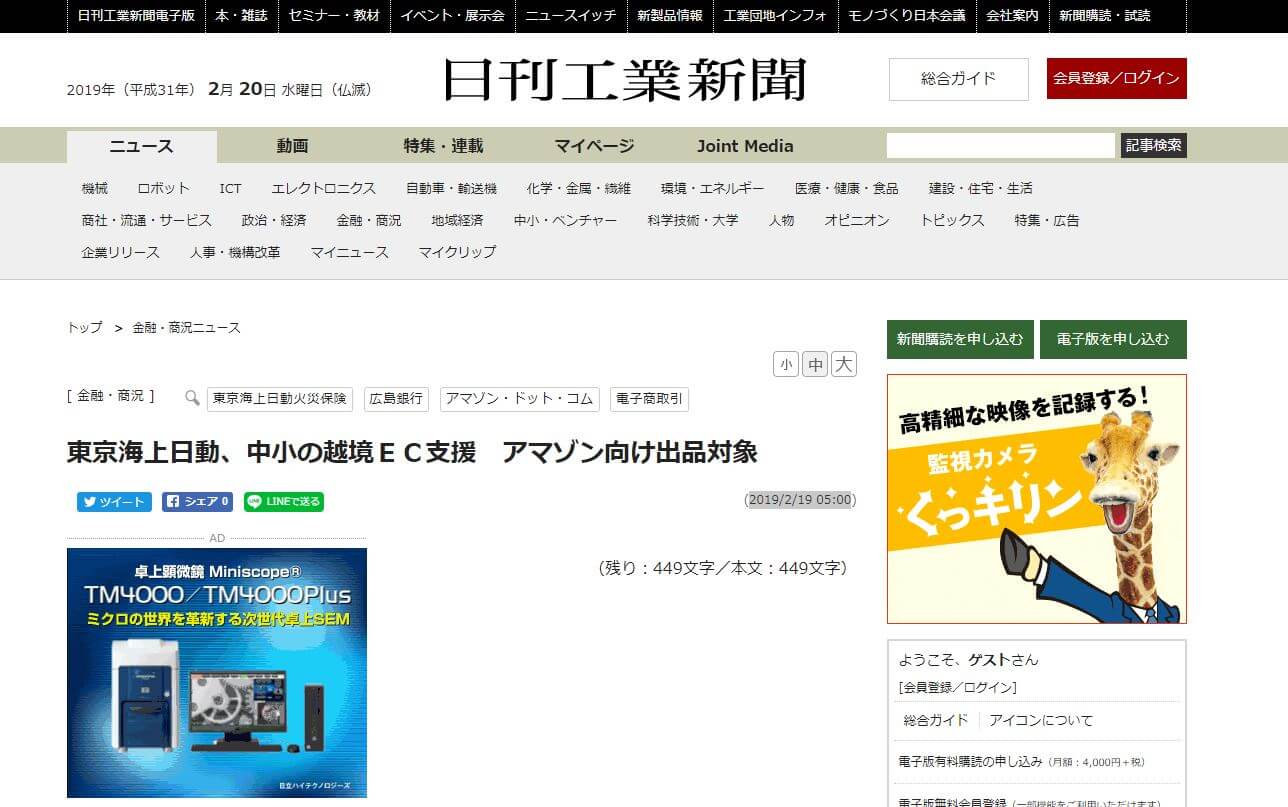The width and height of the screenshot is (1288, 807).
Task: Open マイニュース section
Action: pos(349,252)
